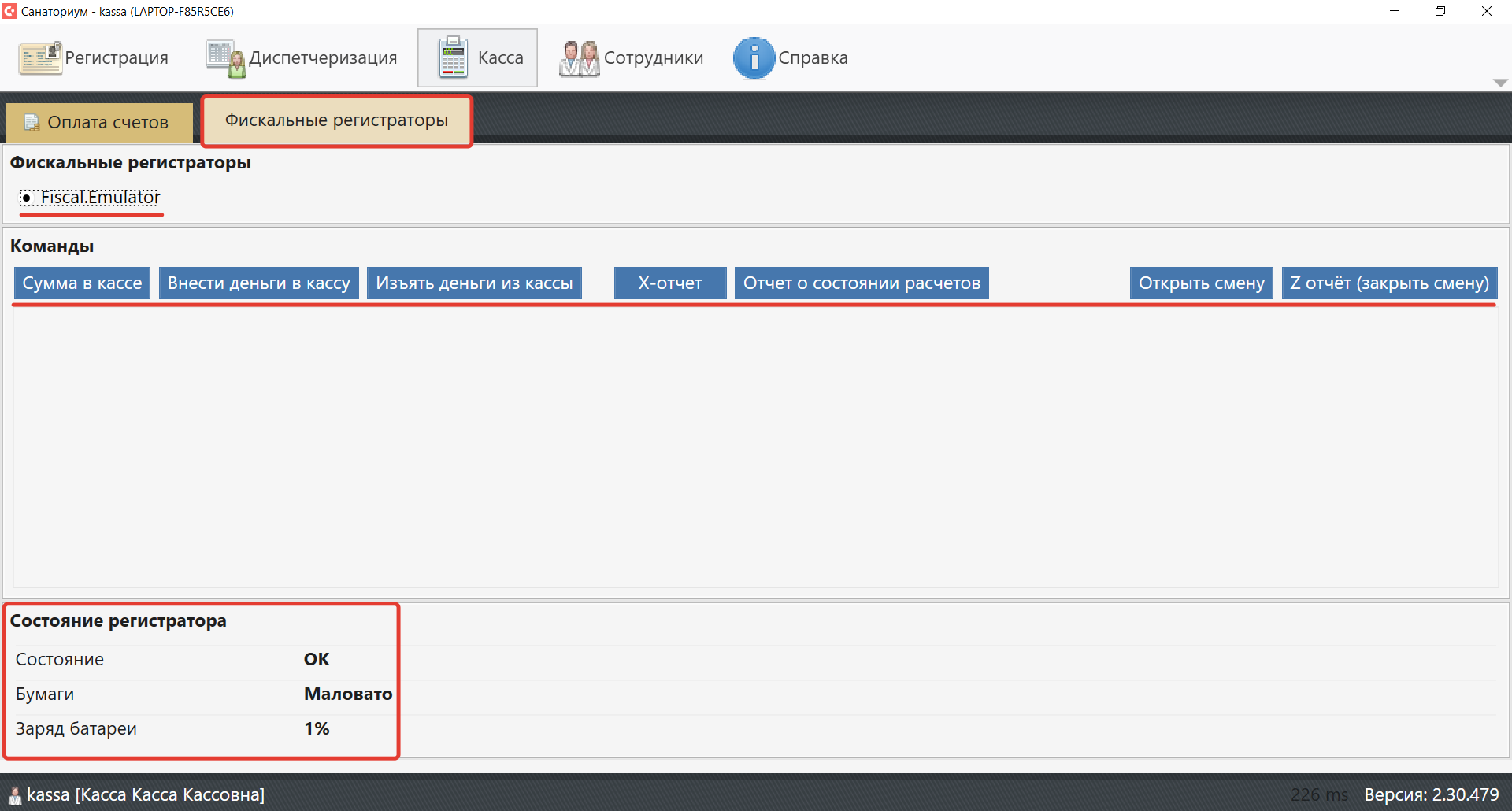Select the Fiscal.Emulator radio button
This screenshot has width=1512, height=811.
27,198
